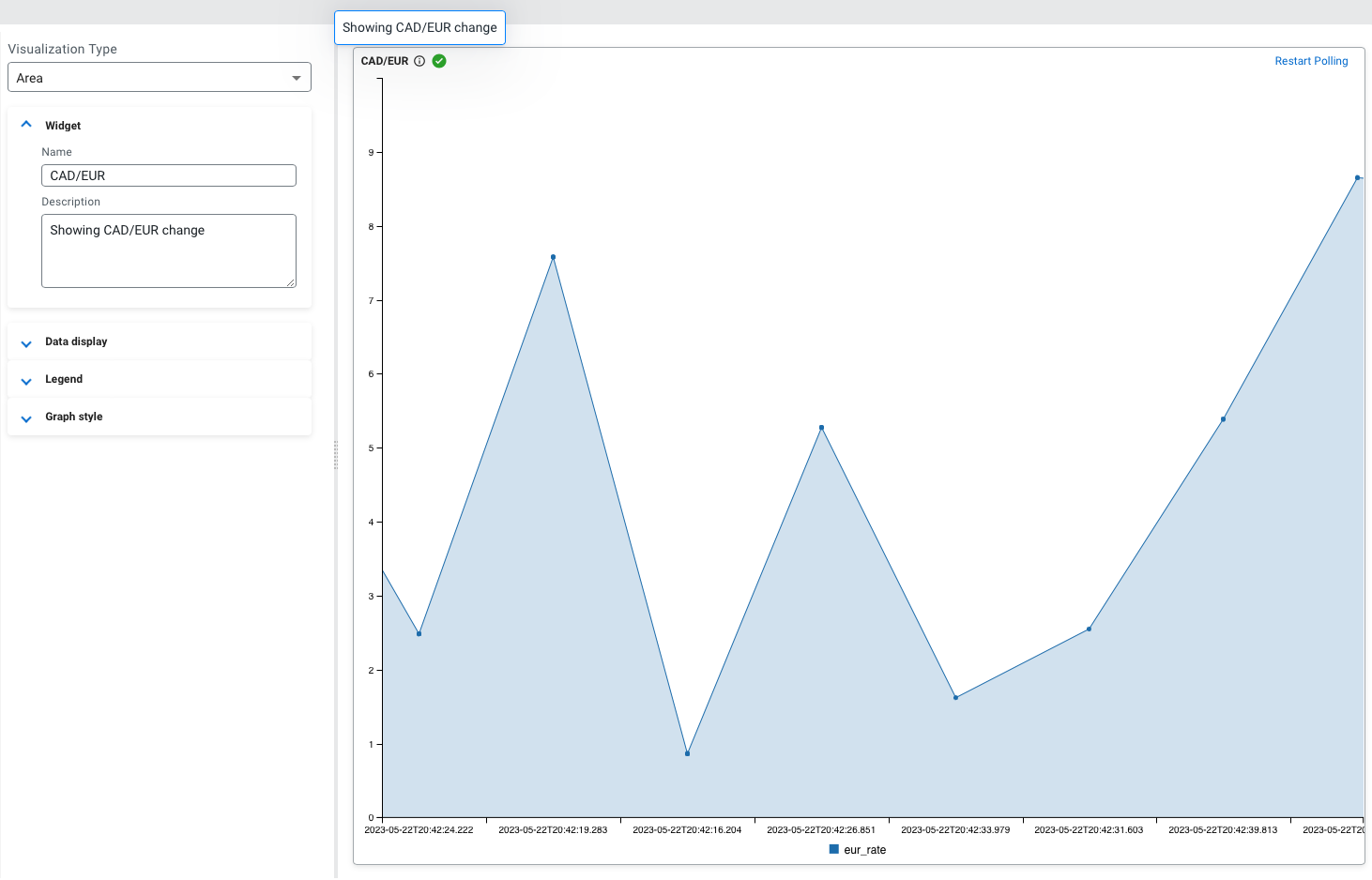Click the data point at 20:42:39.813
The image size is (1372, 880).
point(1223,419)
